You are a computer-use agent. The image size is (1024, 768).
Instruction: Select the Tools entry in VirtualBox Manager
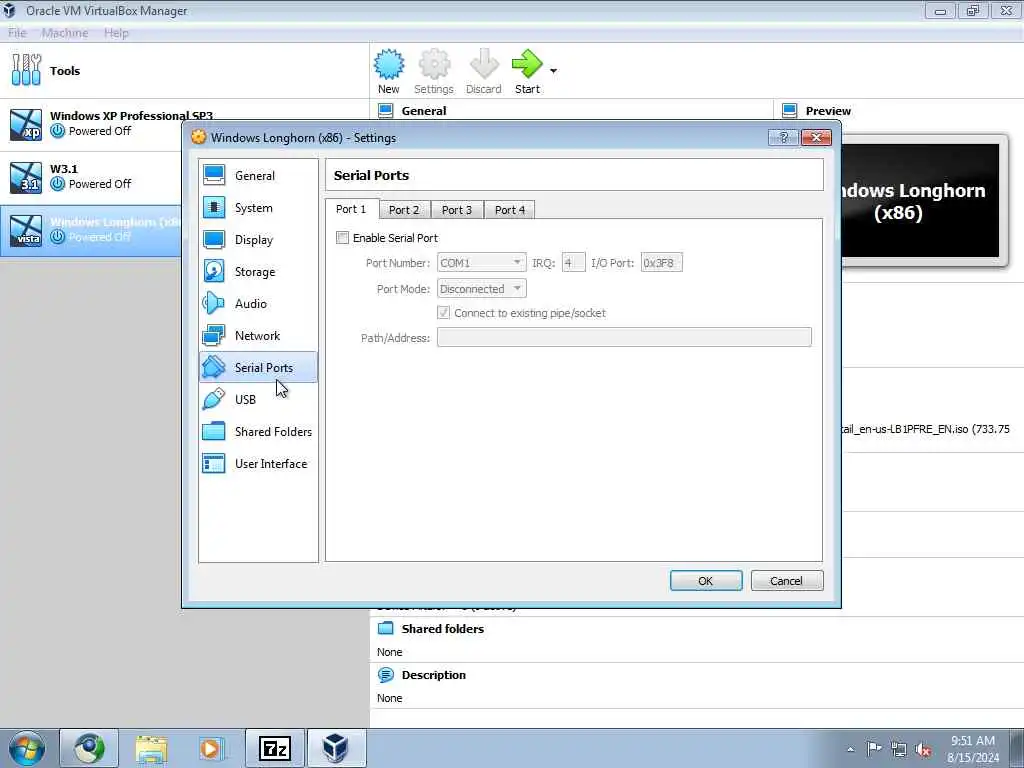coord(184,71)
